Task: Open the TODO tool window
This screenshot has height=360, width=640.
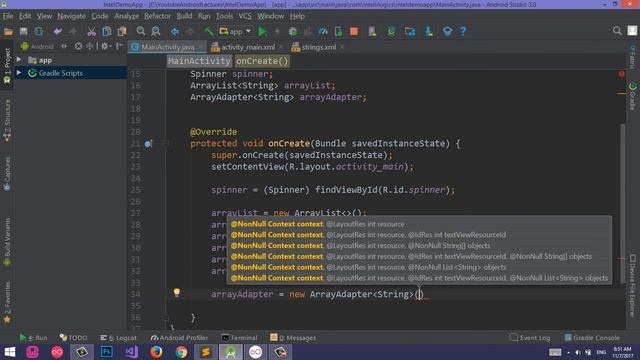Action: point(73,338)
